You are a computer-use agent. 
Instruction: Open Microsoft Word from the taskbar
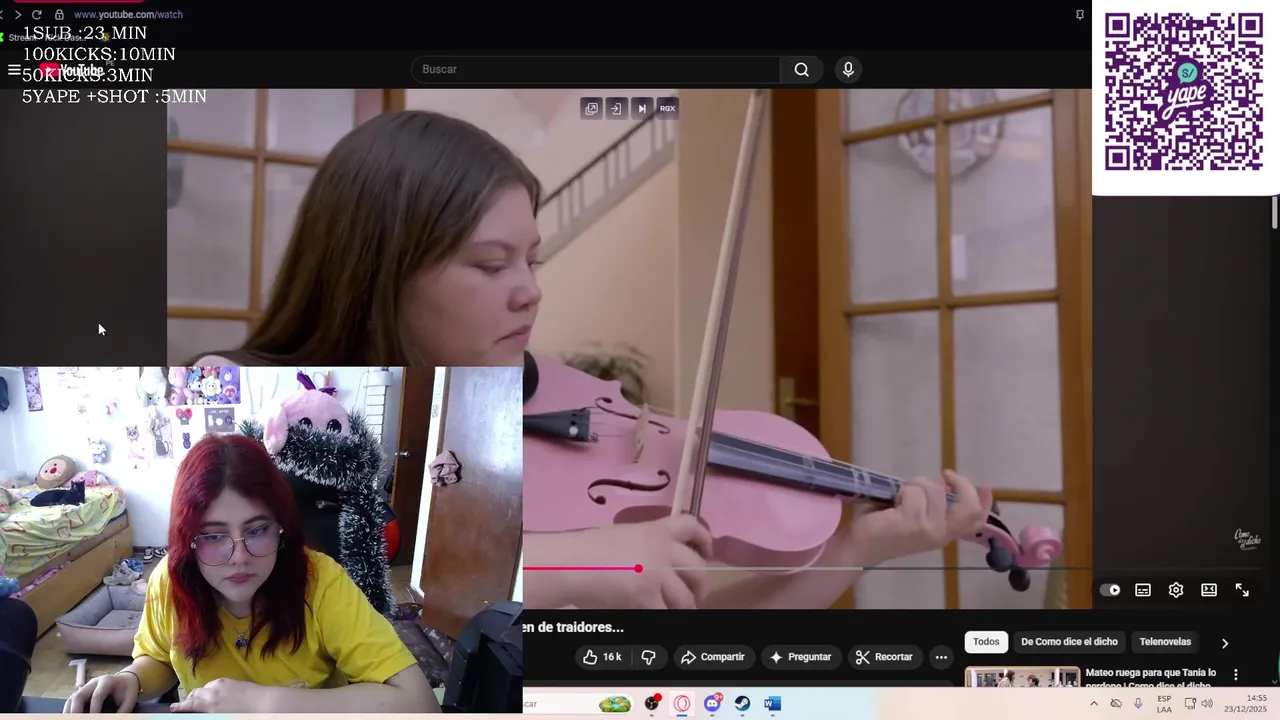771,704
